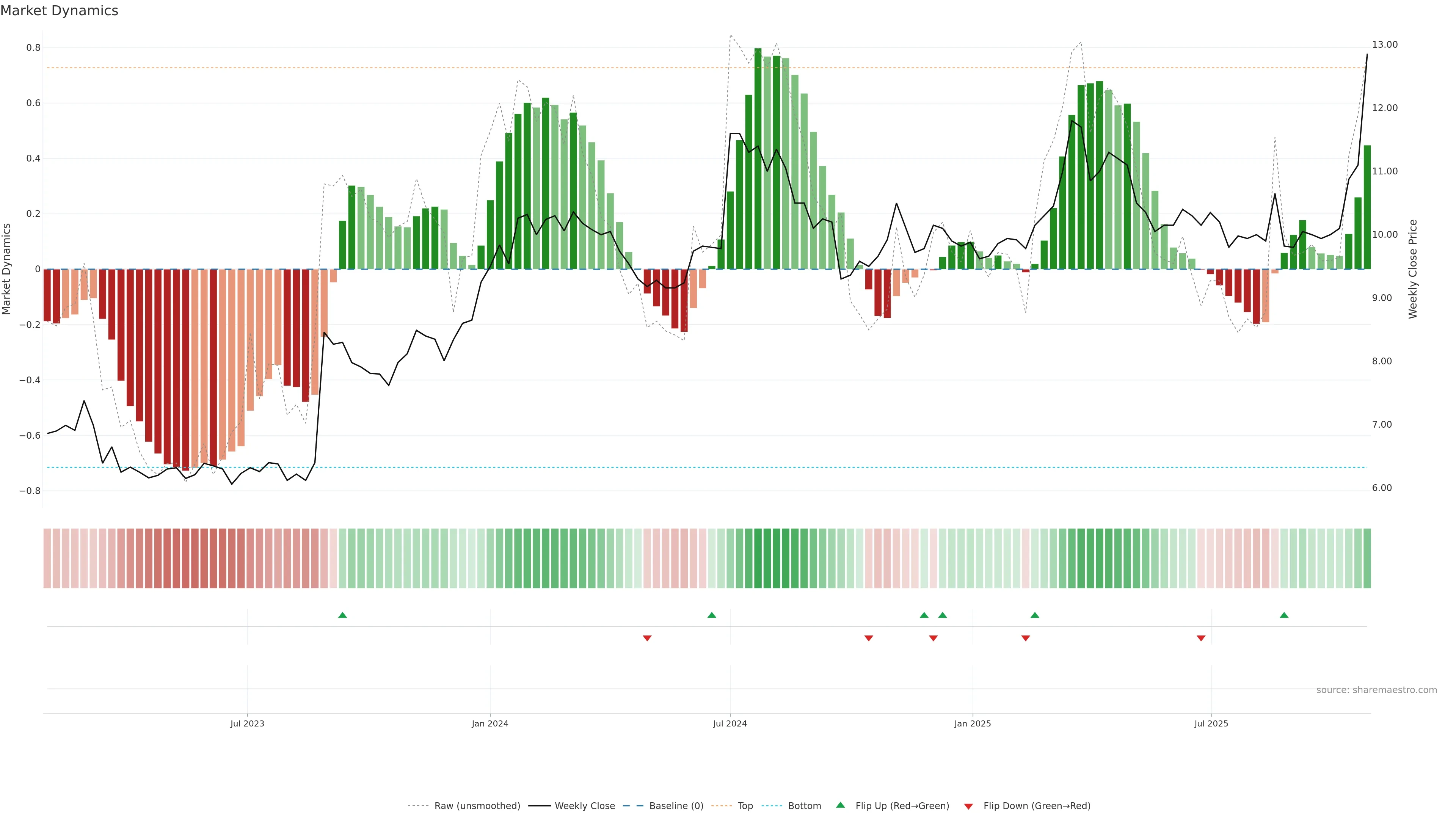
Task: Click the Market Dynamics chart title
Action: coord(60,11)
